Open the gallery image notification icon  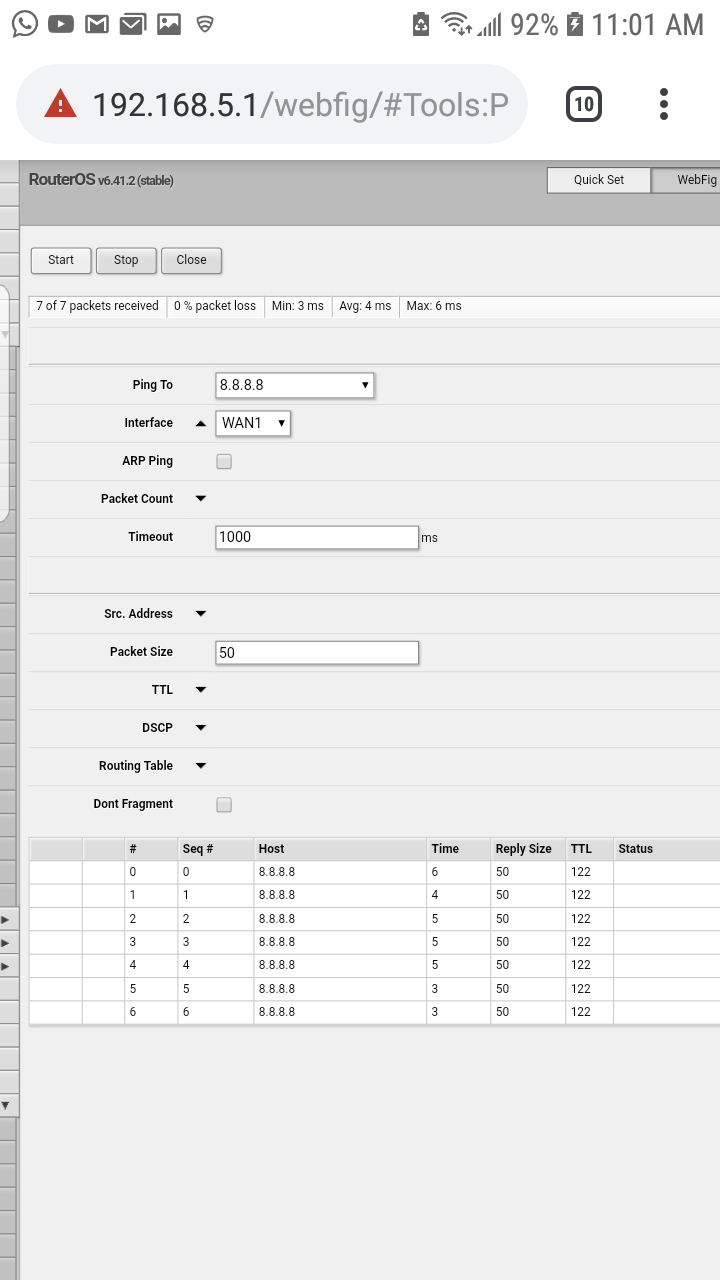coord(169,23)
